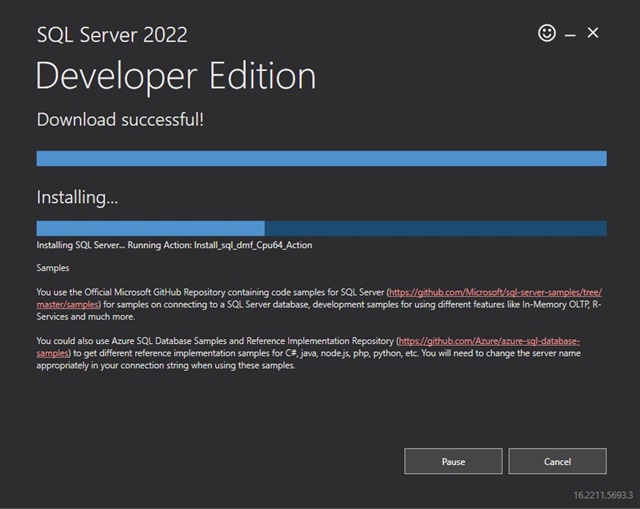This screenshot has height=509, width=640.
Task: Click the 'Installing...' heading
Action: [x=77, y=197]
